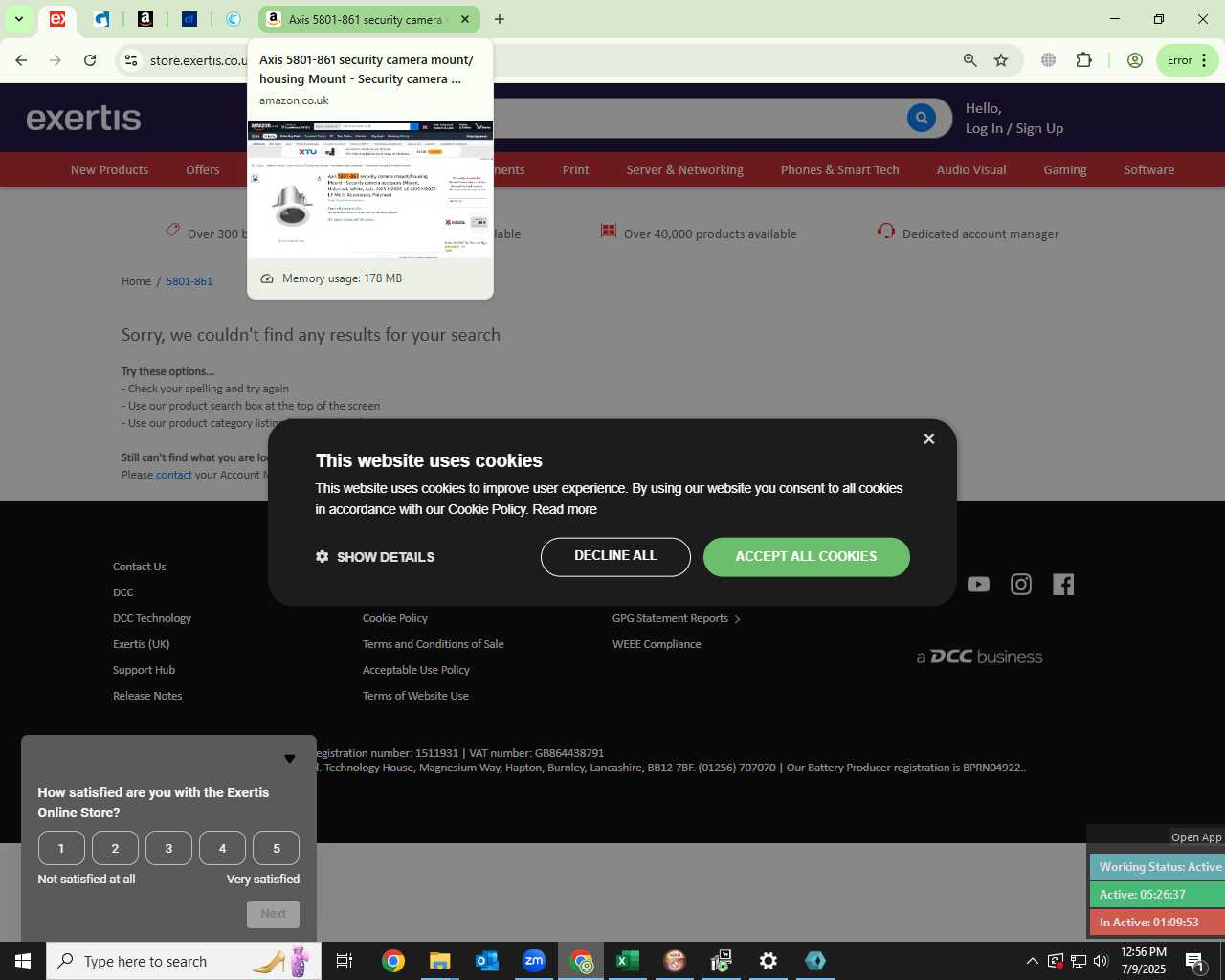Screen dimensions: 1225x980
Task: Click the contact link in search help text
Action: point(174,475)
